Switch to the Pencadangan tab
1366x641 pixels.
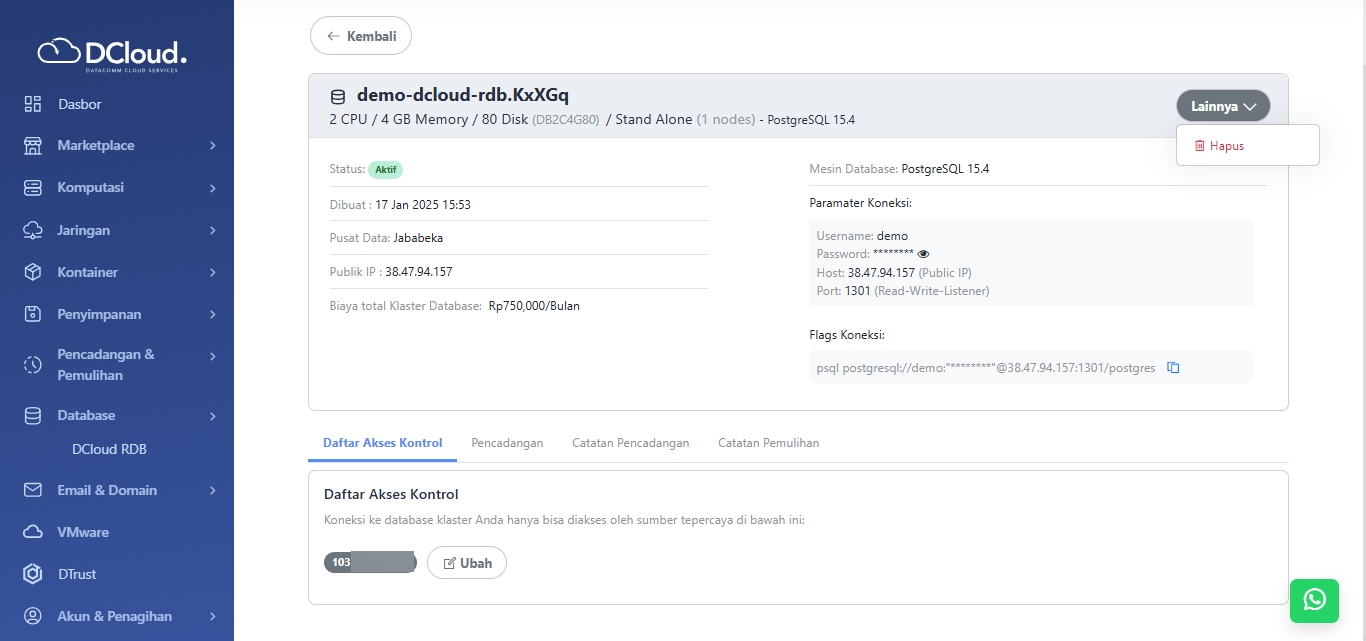(x=507, y=443)
